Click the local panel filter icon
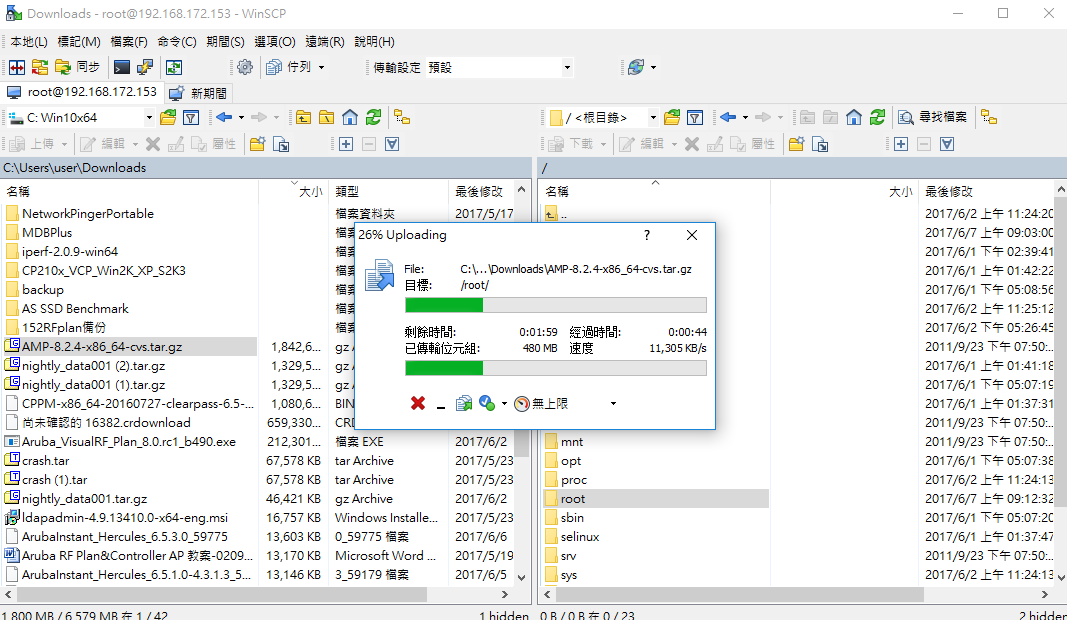Image resolution: width=1067 pixels, height=620 pixels. click(x=191, y=118)
